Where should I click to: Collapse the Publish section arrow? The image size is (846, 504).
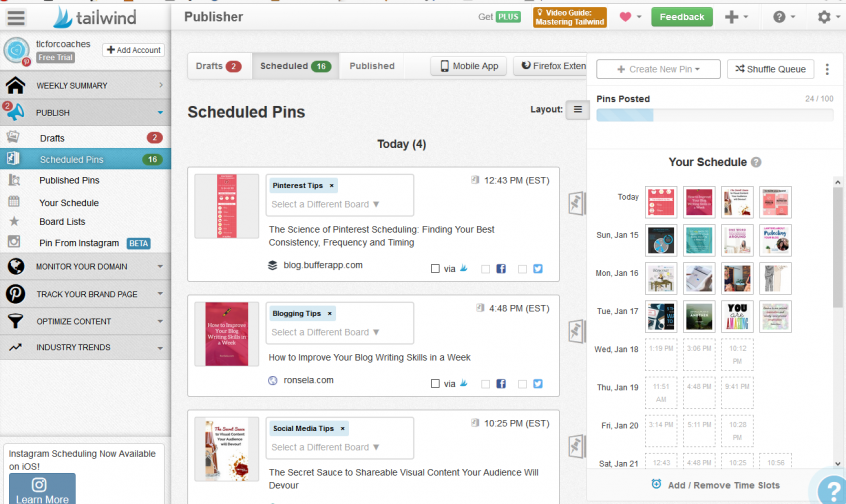(x=160, y=112)
